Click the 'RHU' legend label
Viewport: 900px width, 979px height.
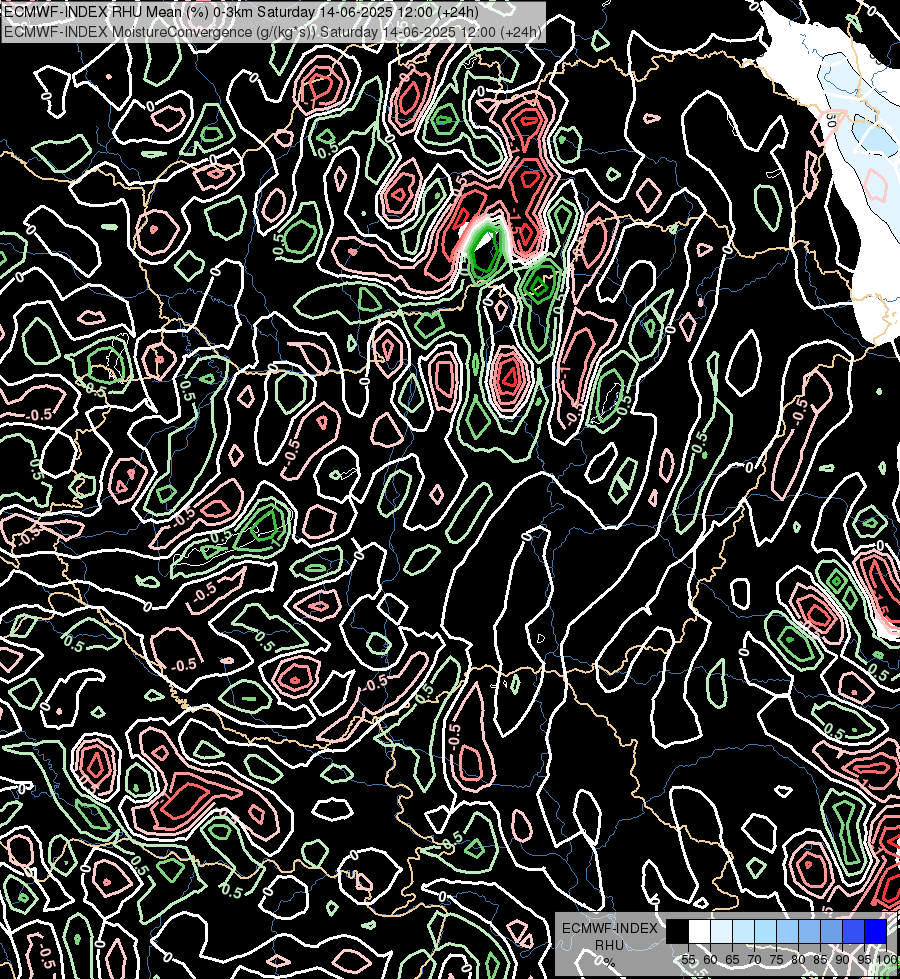pyautogui.click(x=610, y=945)
